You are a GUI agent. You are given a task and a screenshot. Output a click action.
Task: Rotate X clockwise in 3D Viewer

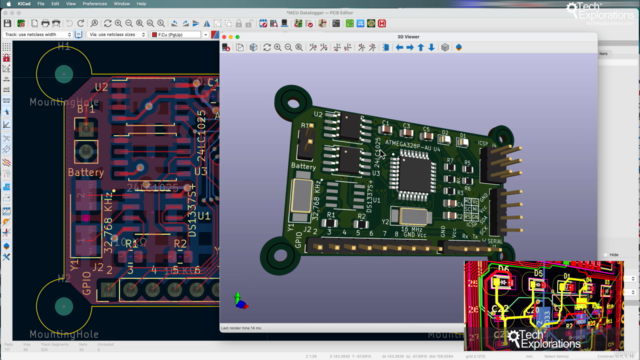(x=313, y=48)
